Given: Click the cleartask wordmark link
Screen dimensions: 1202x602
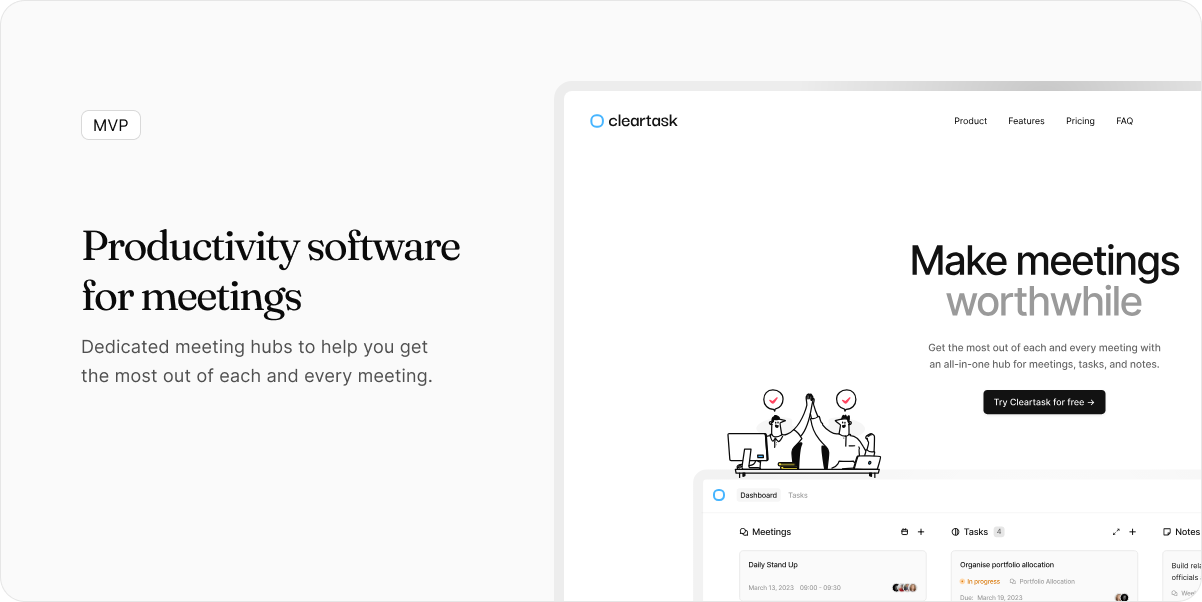Looking at the screenshot, I should pos(643,121).
